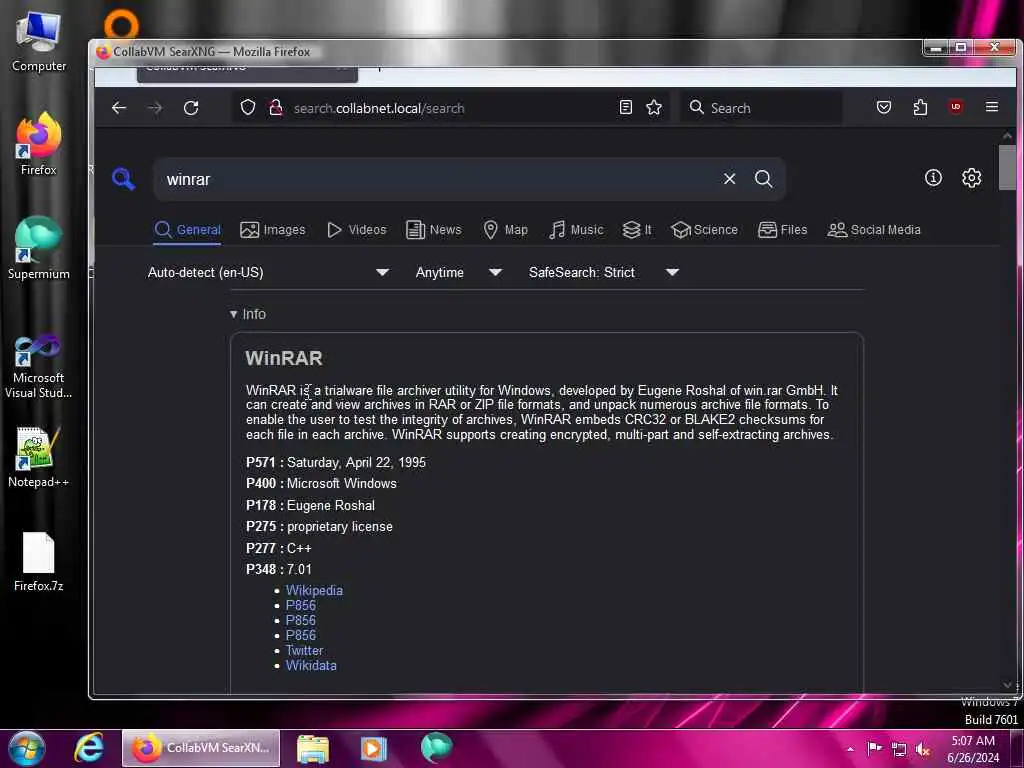1024x768 pixels.
Task: Open the tracking protection shield icon
Action: (x=248, y=107)
